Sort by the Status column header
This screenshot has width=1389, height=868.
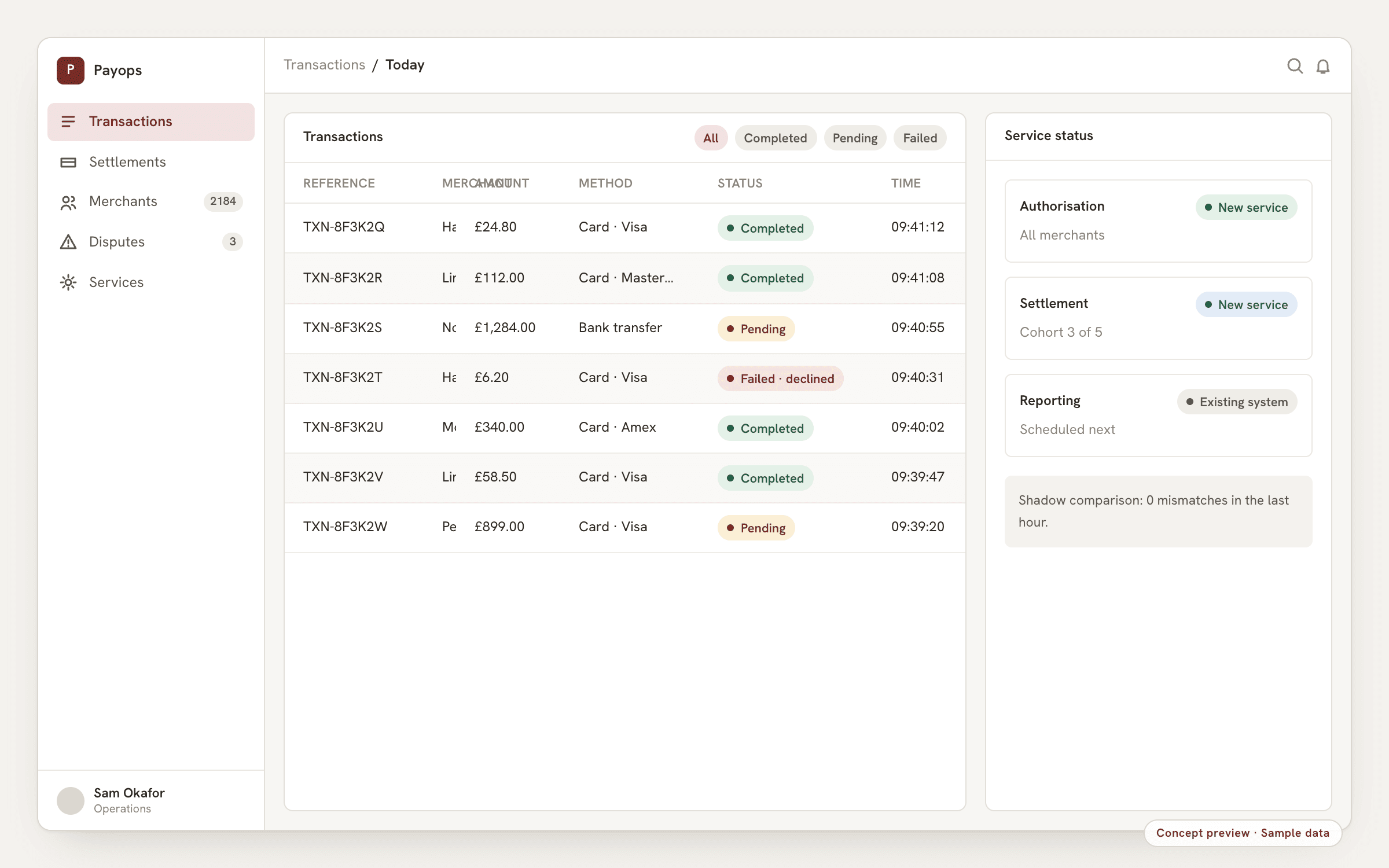tap(740, 183)
